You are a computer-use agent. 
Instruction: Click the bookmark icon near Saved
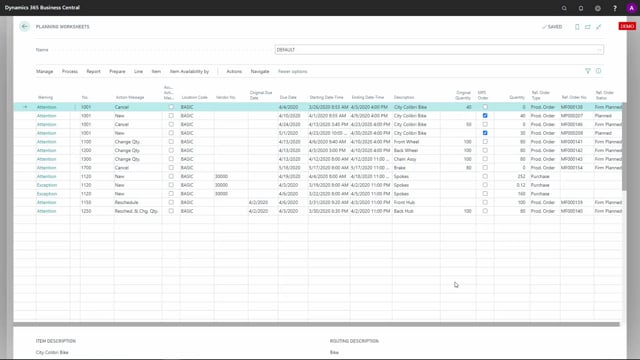pyautogui.click(x=577, y=27)
